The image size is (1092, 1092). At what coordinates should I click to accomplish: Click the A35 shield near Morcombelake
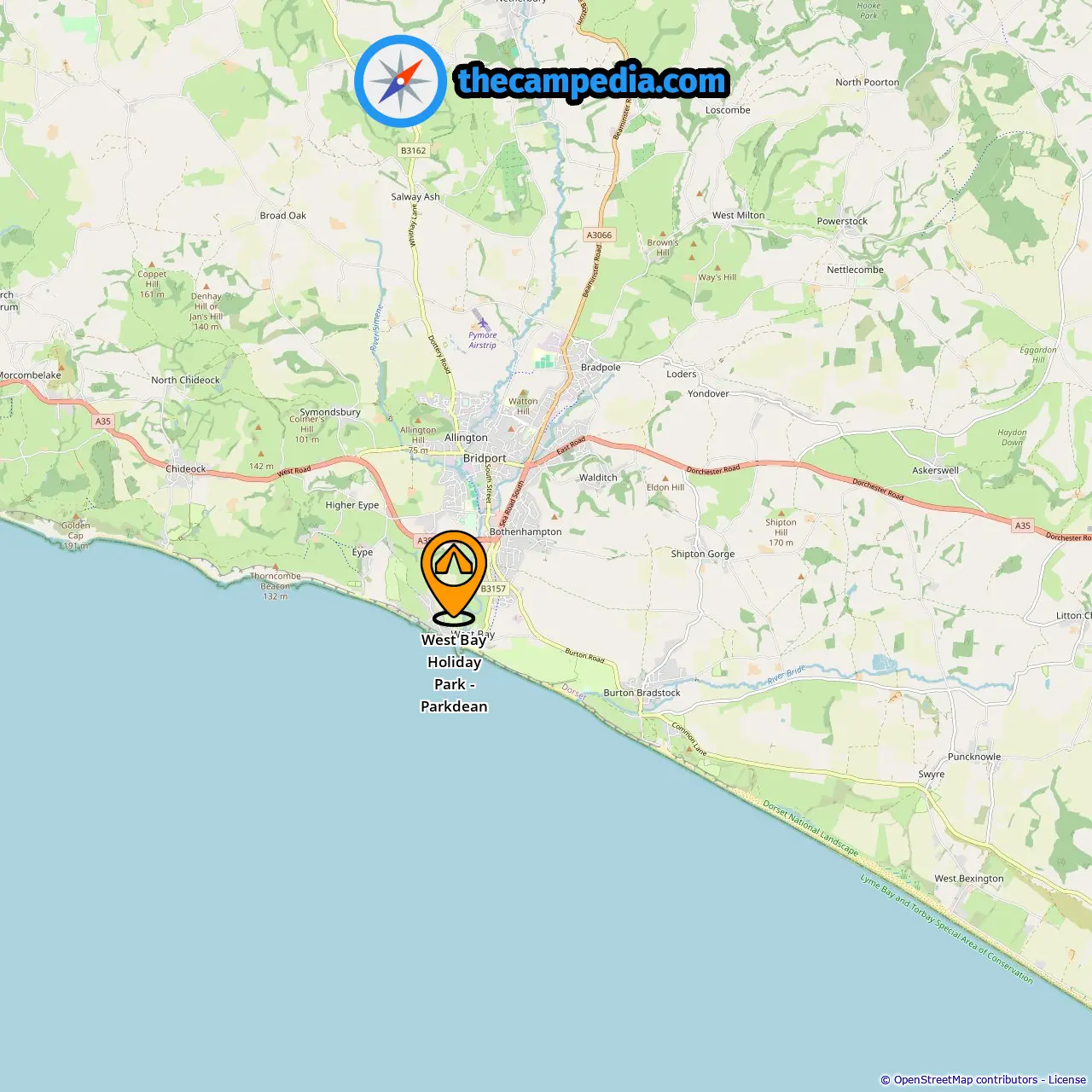pos(103,421)
